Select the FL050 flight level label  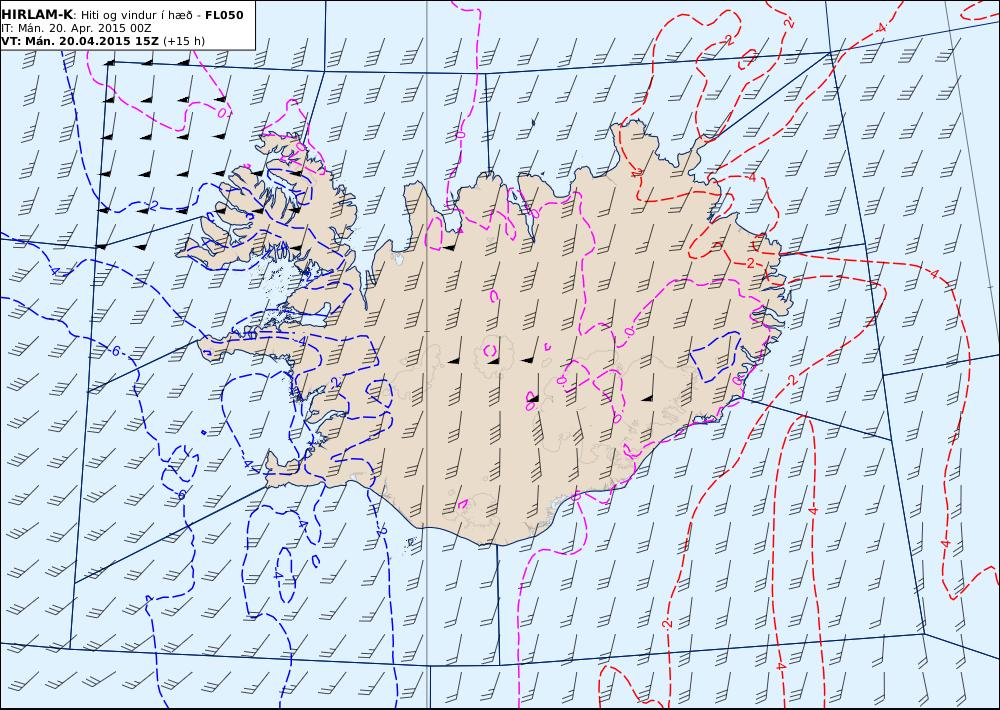point(224,15)
